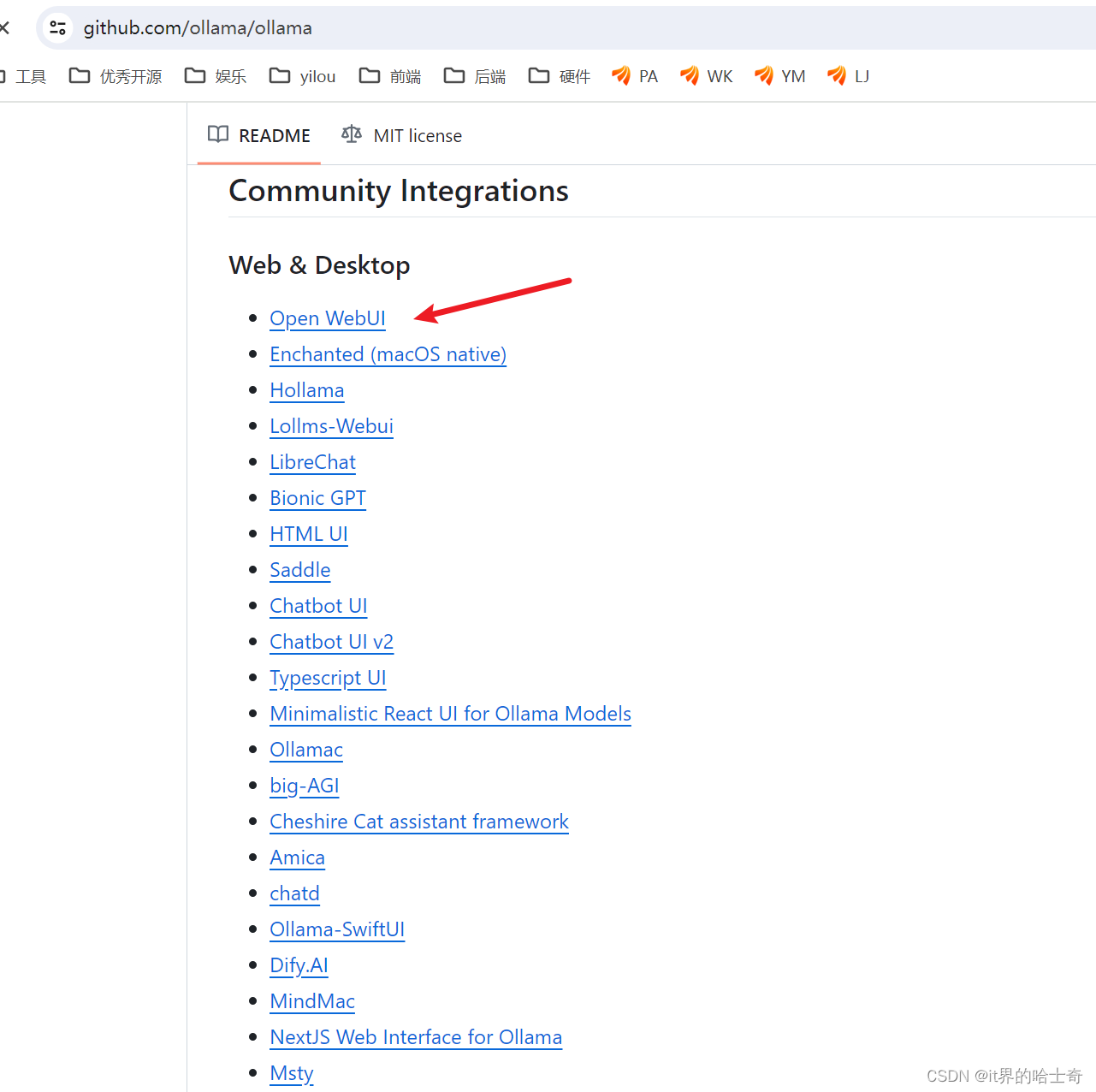Open the yilou bookmark folder
The width and height of the screenshot is (1096, 1092).
click(302, 76)
